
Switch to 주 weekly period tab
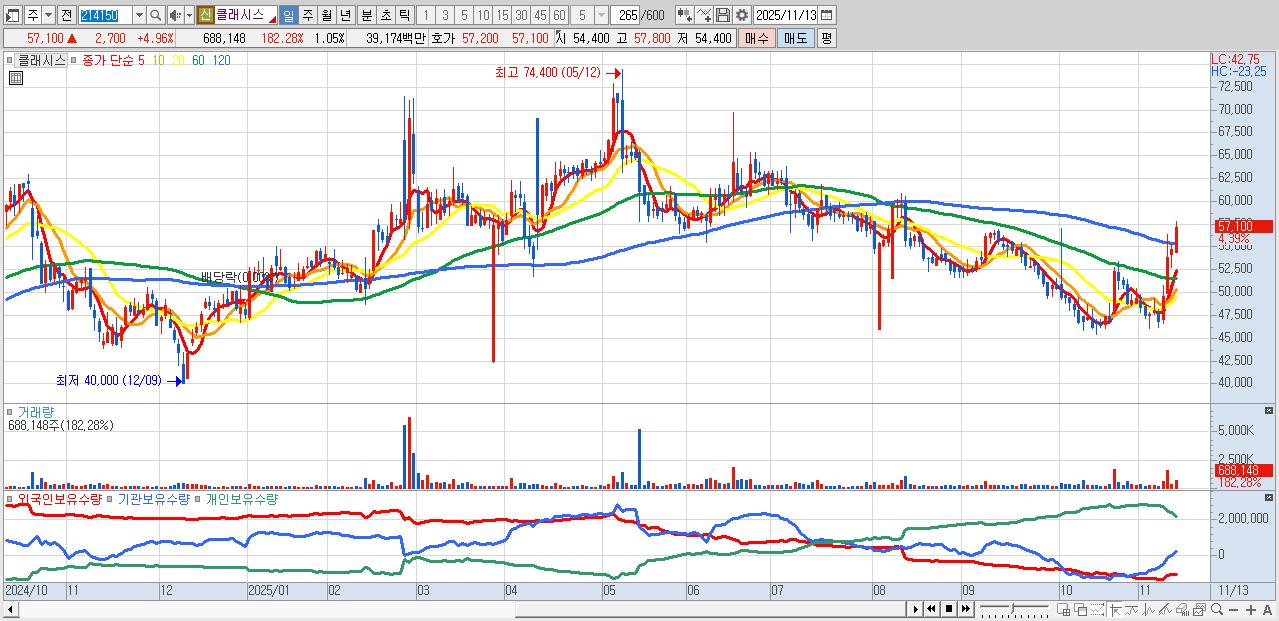(307, 15)
